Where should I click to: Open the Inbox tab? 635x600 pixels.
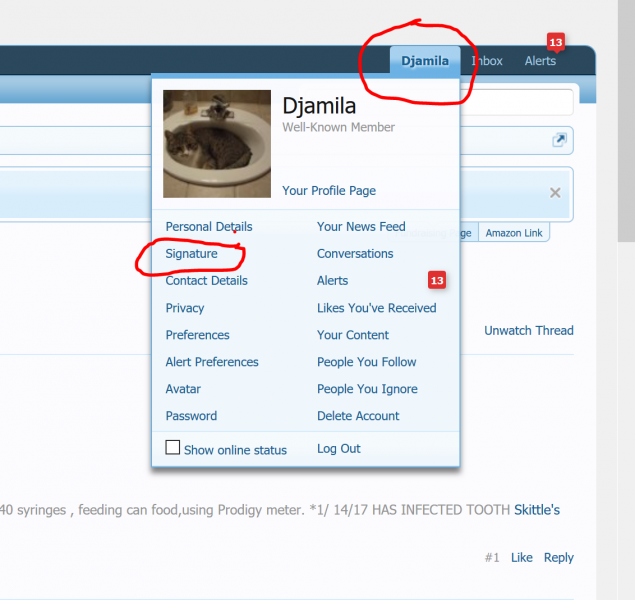pos(487,61)
